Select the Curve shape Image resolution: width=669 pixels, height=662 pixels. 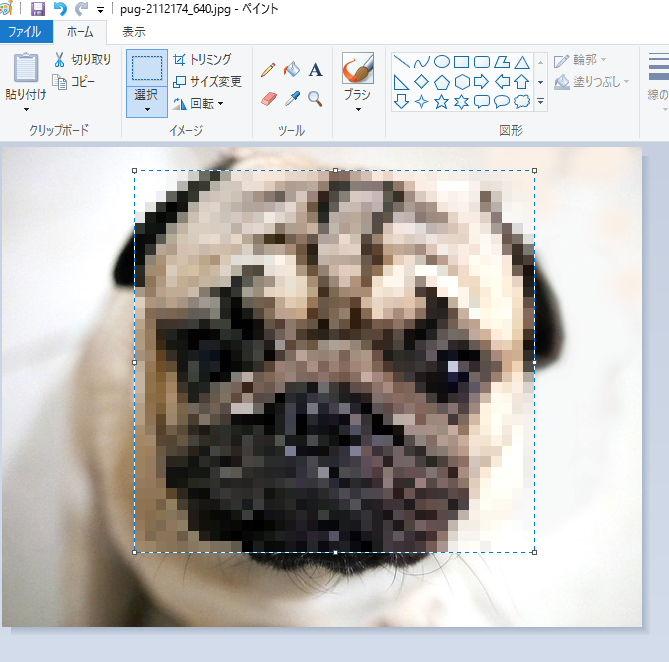tap(422, 62)
